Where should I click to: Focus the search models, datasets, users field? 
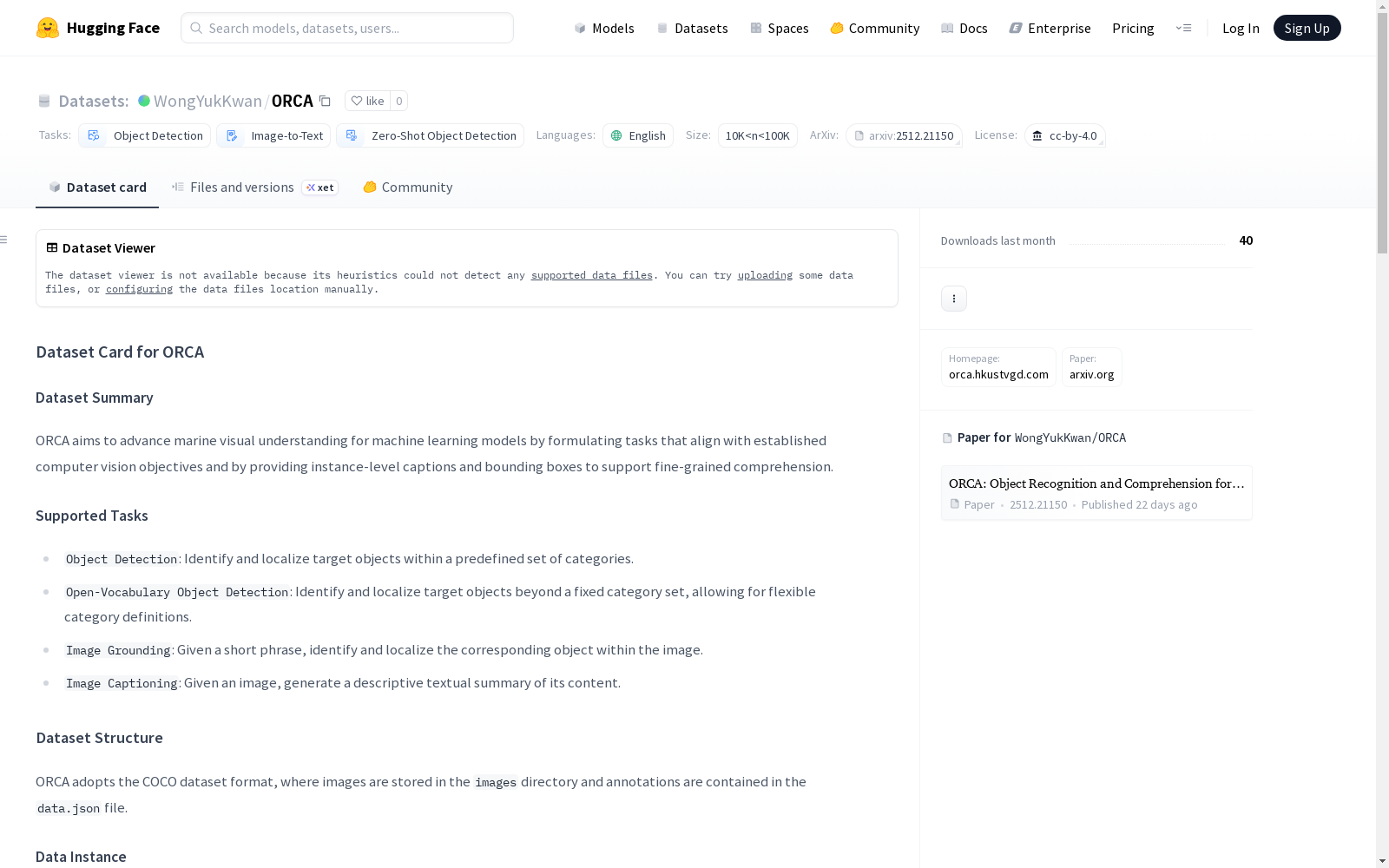point(347,28)
